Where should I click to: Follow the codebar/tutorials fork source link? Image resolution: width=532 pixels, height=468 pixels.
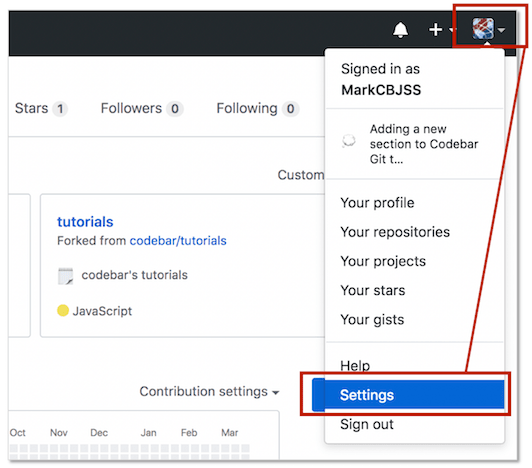pos(178,241)
